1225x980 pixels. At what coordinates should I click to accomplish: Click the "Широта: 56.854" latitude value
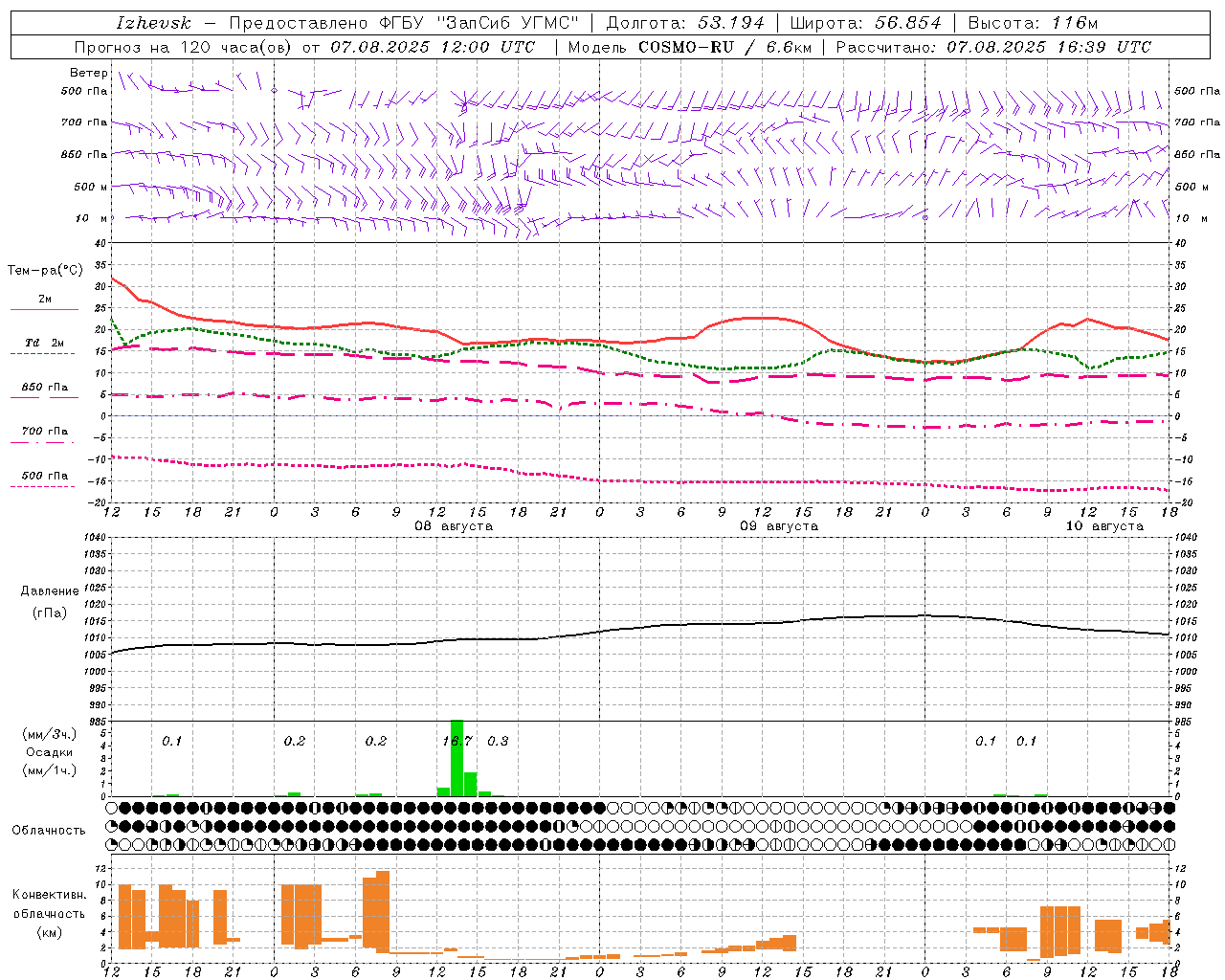coord(866,23)
